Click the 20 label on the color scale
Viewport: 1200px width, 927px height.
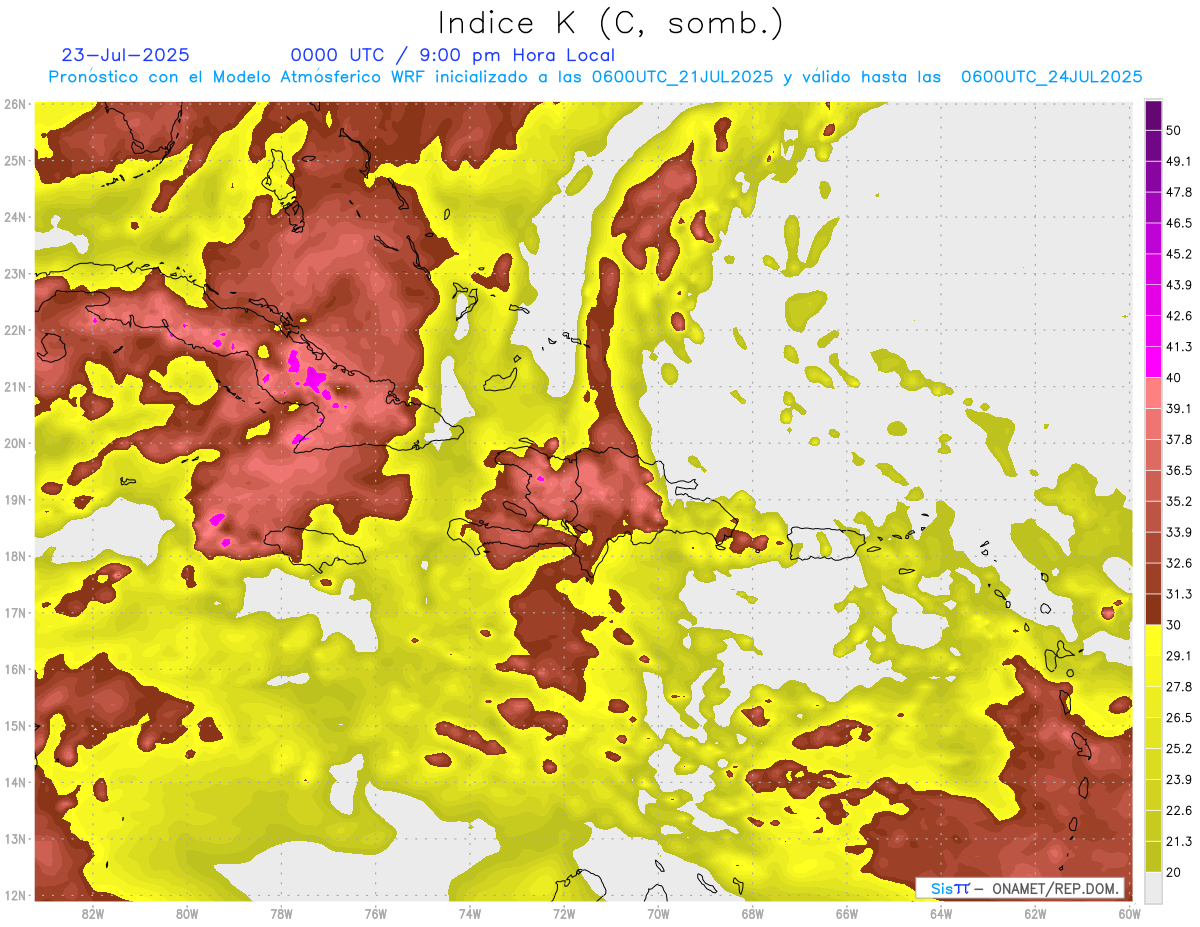point(1174,871)
